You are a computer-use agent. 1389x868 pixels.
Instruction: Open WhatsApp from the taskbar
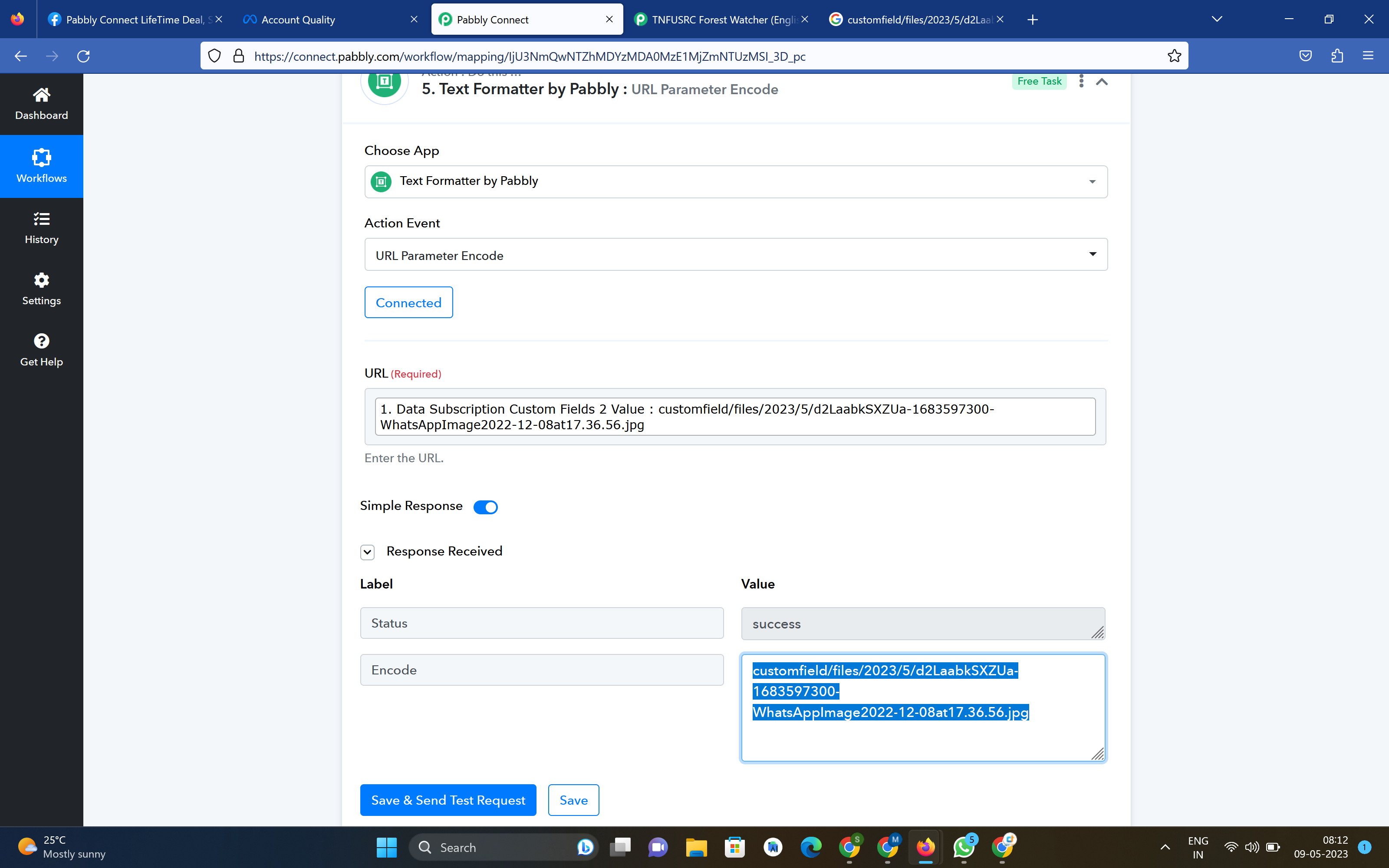pyautogui.click(x=964, y=847)
